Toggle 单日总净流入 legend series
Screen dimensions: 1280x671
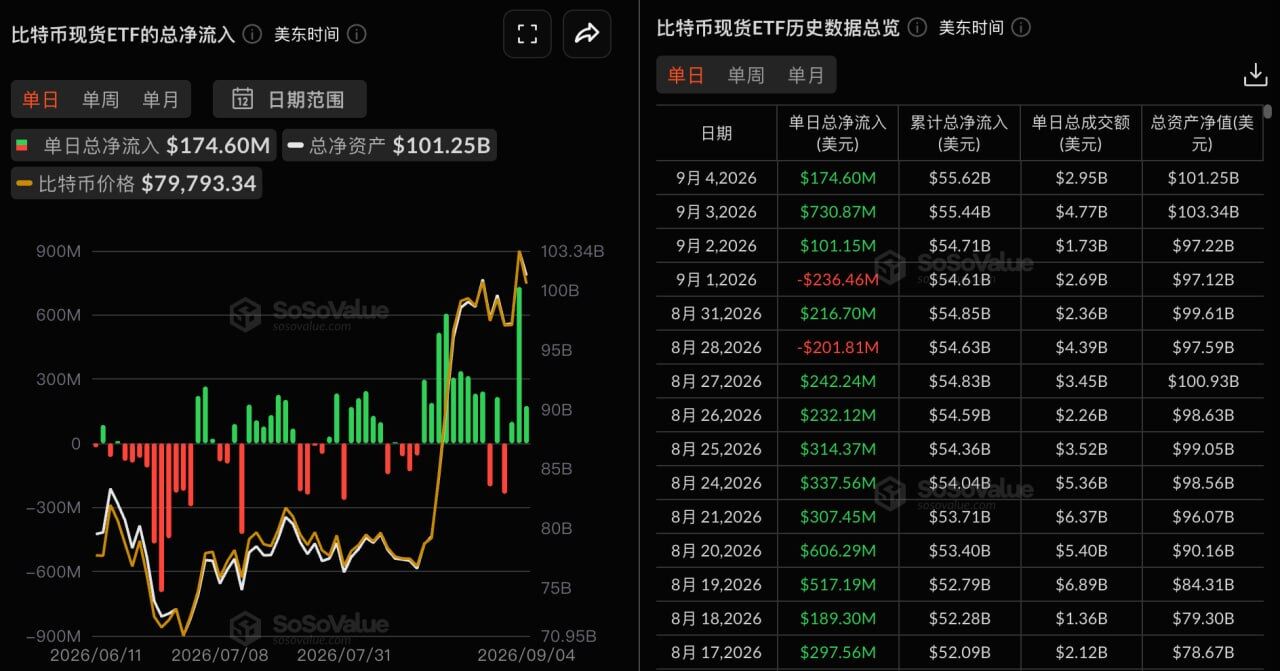[x=144, y=146]
